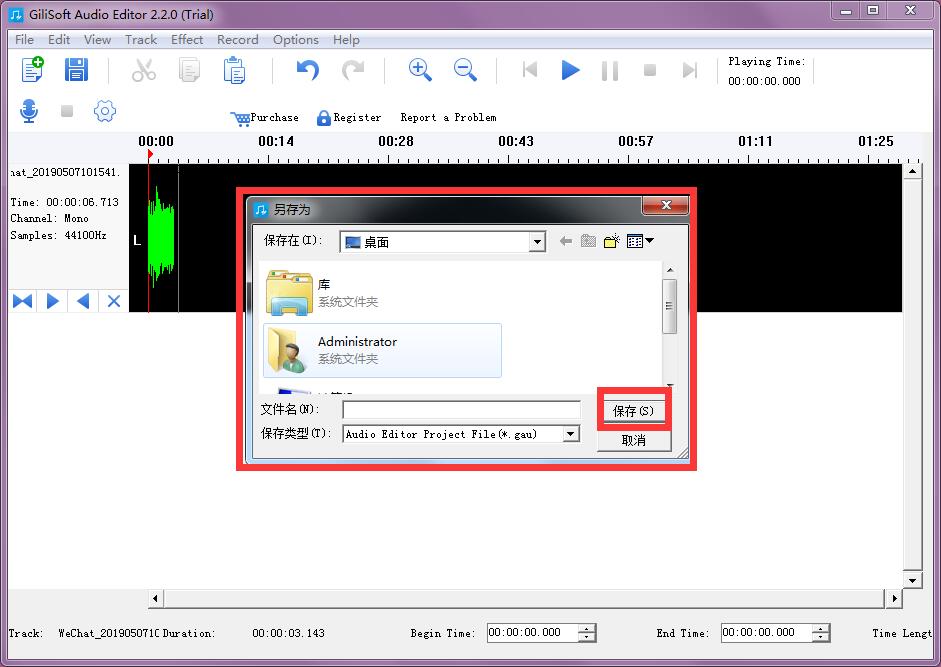This screenshot has height=667, width=941.
Task: Click the 保存(S) save button
Action: coord(633,411)
